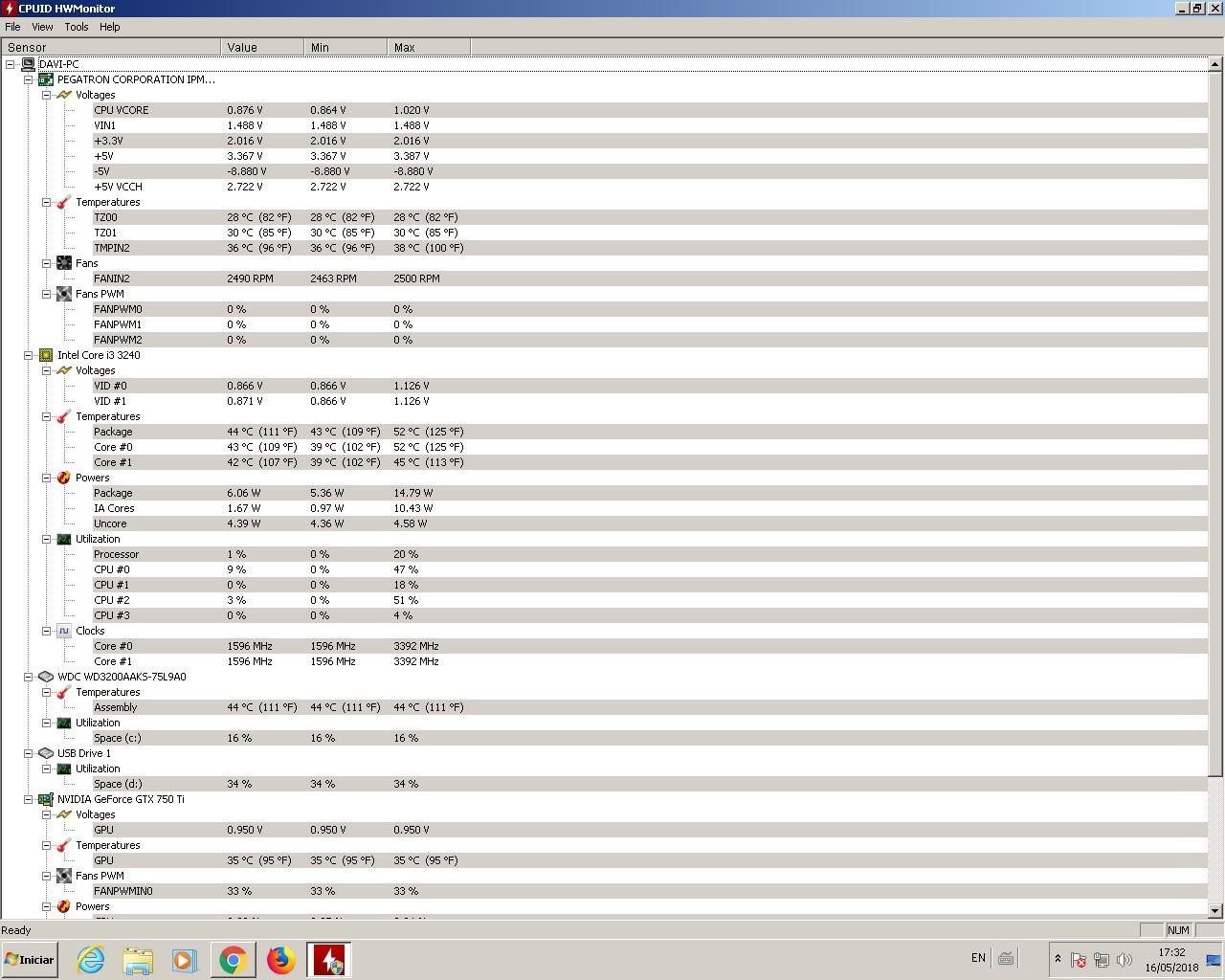
Task: Collapse the DAVI-PC root node
Action: point(11,64)
